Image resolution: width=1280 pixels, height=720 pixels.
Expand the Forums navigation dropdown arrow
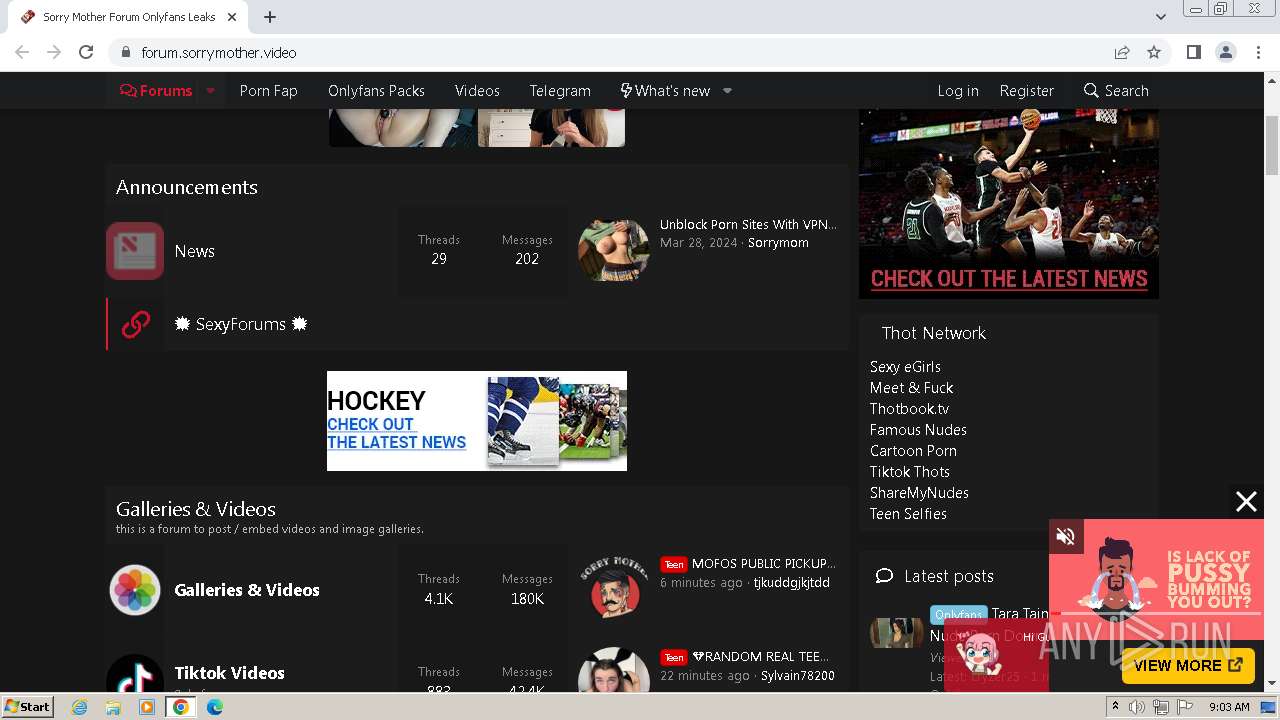click(x=210, y=90)
